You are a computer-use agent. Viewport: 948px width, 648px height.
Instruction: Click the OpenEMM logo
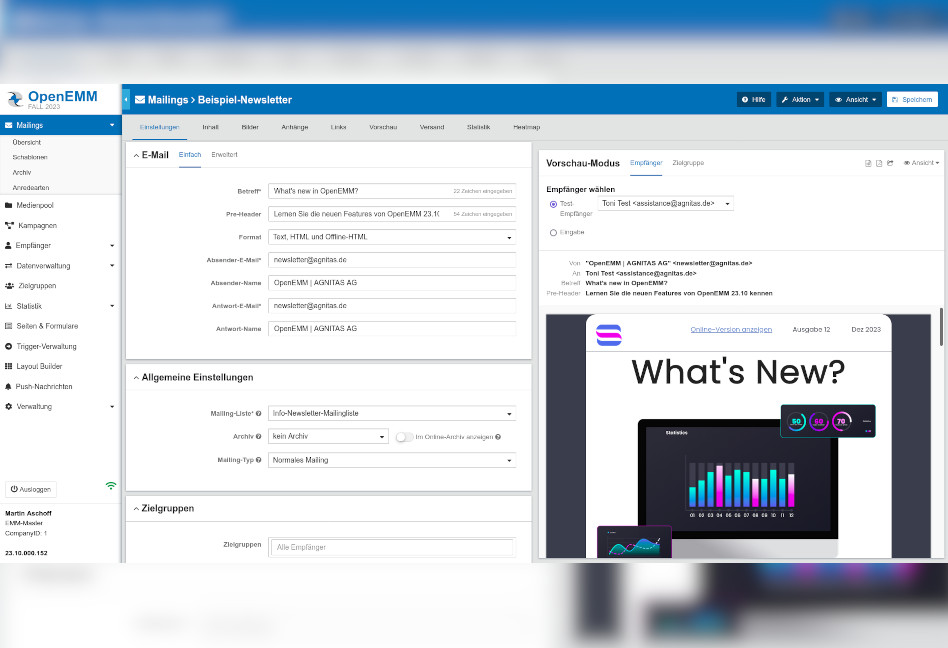[x=52, y=99]
